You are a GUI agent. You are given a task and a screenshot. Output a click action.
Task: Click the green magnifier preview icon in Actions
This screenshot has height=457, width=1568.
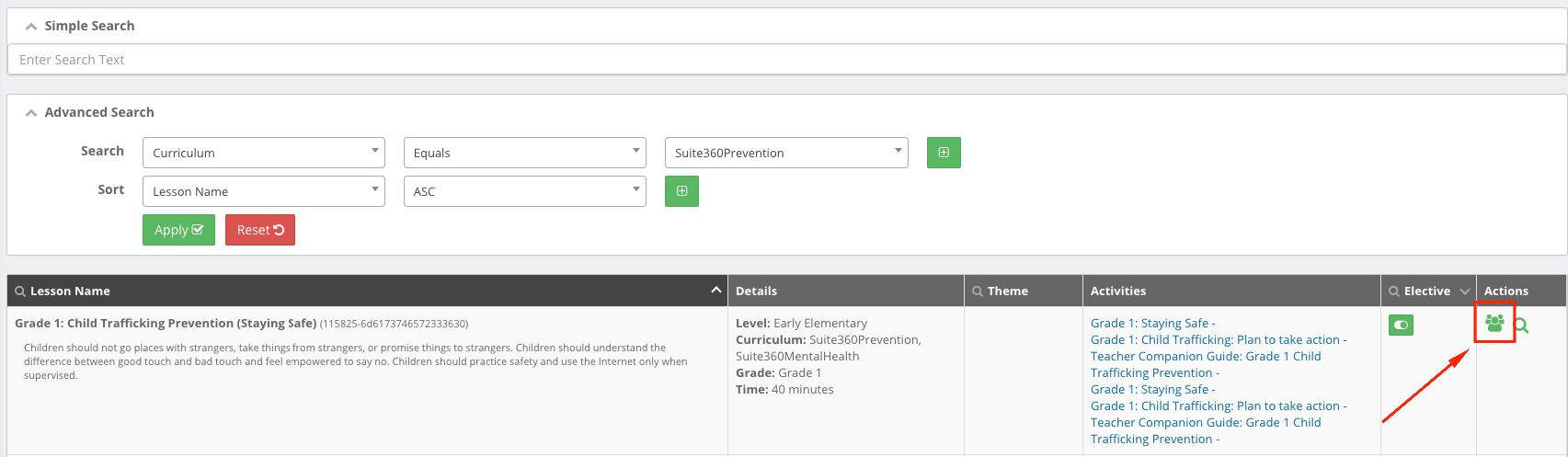(x=1521, y=326)
